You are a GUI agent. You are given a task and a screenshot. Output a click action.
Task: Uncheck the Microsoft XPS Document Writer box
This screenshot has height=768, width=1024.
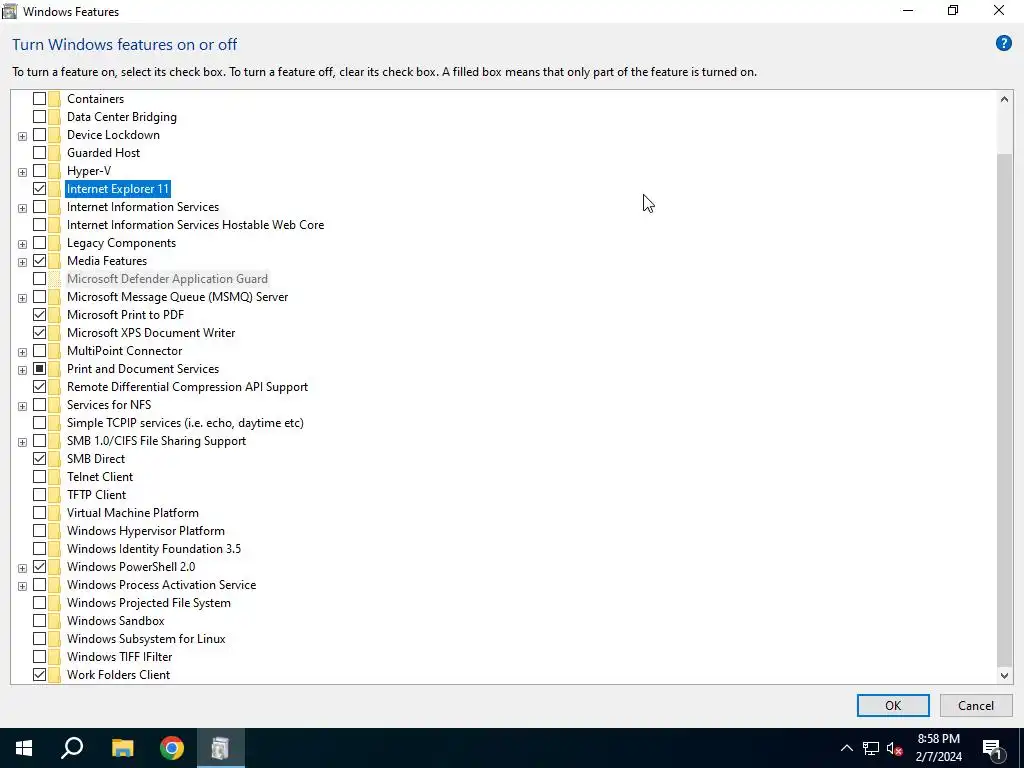click(x=39, y=332)
